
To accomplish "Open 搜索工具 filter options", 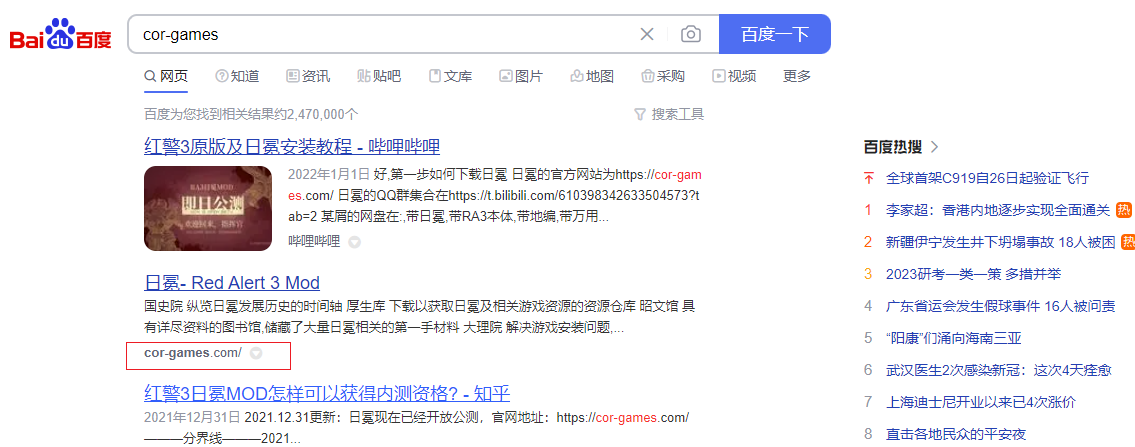I will coord(668,114).
